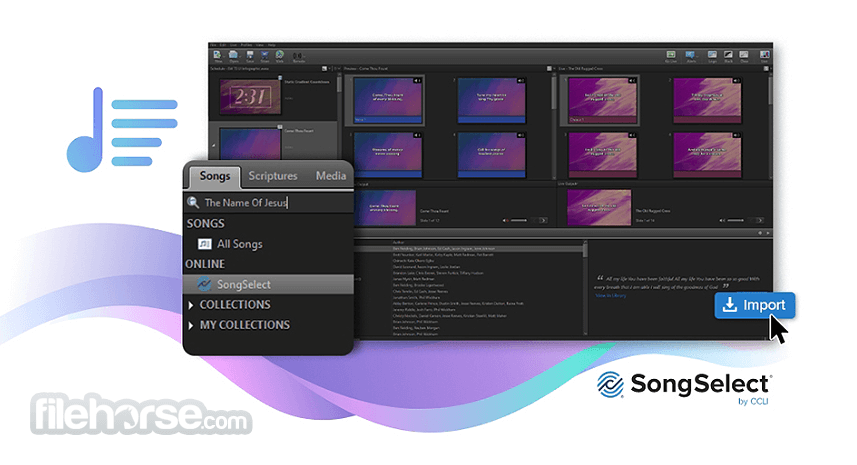Screen dimensions: 857x465
Task: Switch to the Songs tab
Action: point(214,175)
